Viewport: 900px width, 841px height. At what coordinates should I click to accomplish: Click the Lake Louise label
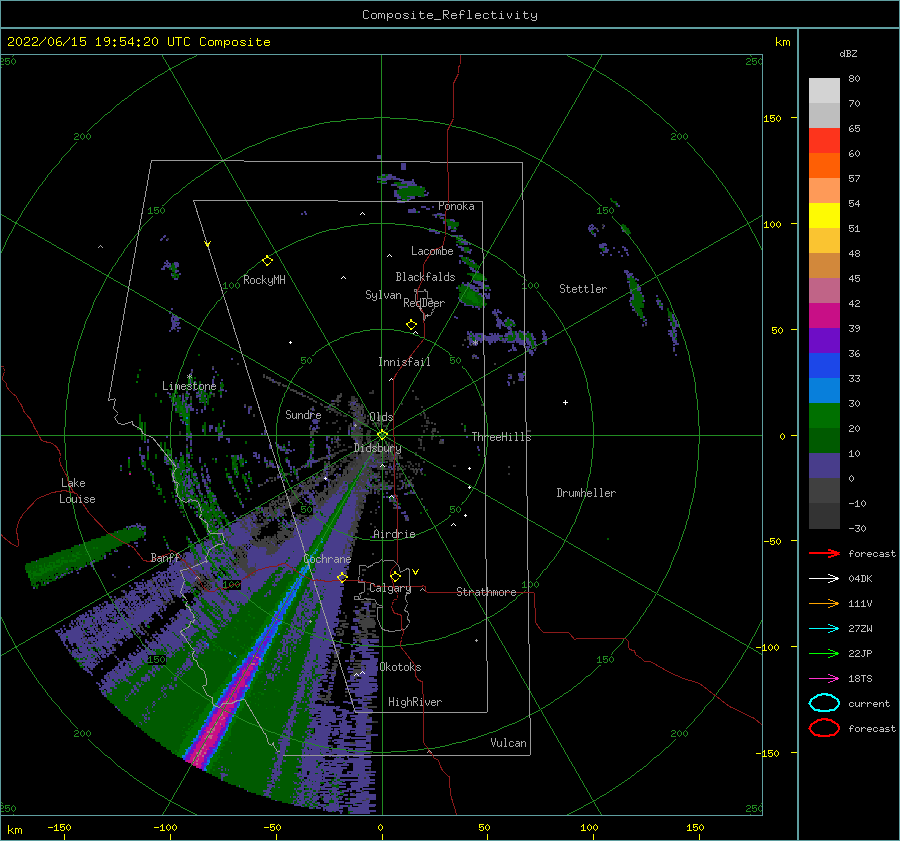[77, 491]
